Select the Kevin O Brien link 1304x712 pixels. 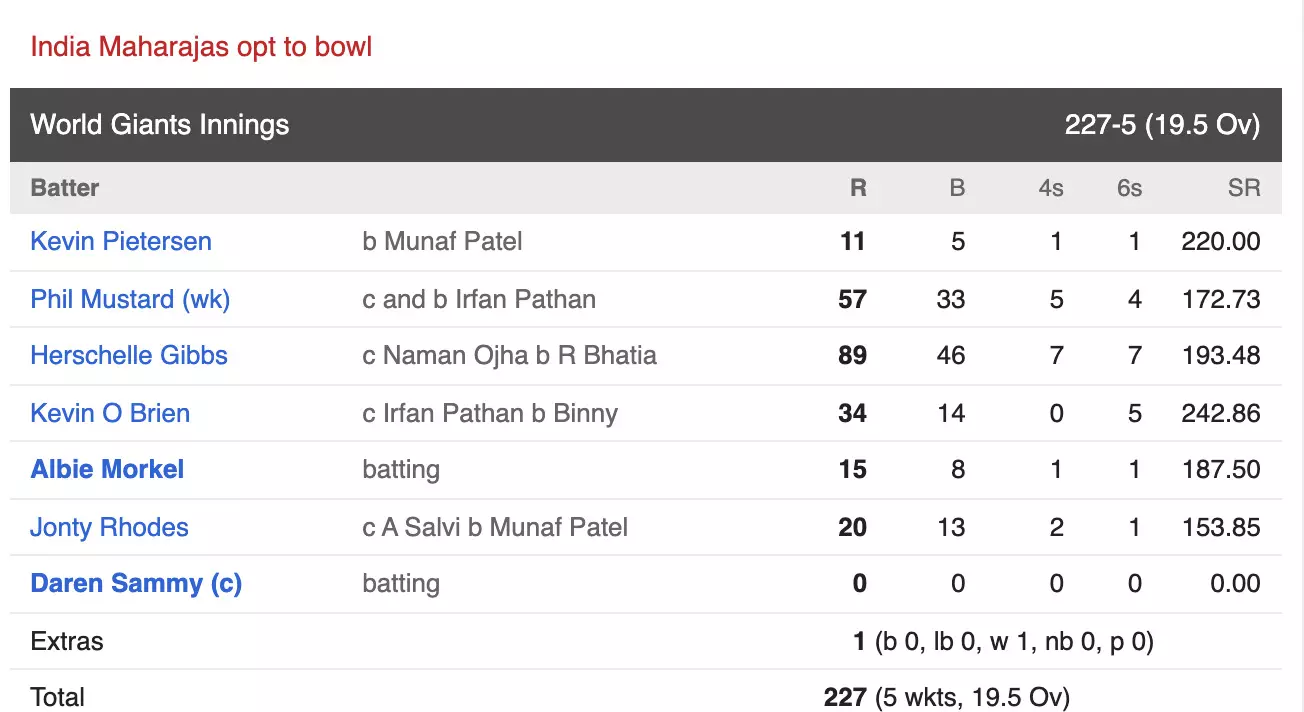(x=110, y=413)
